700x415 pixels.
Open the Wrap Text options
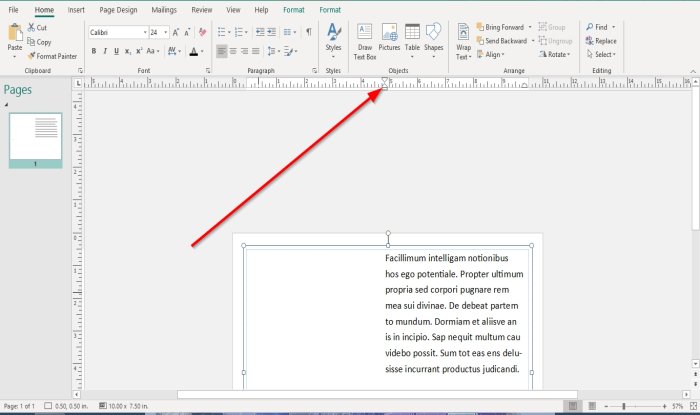(x=463, y=42)
